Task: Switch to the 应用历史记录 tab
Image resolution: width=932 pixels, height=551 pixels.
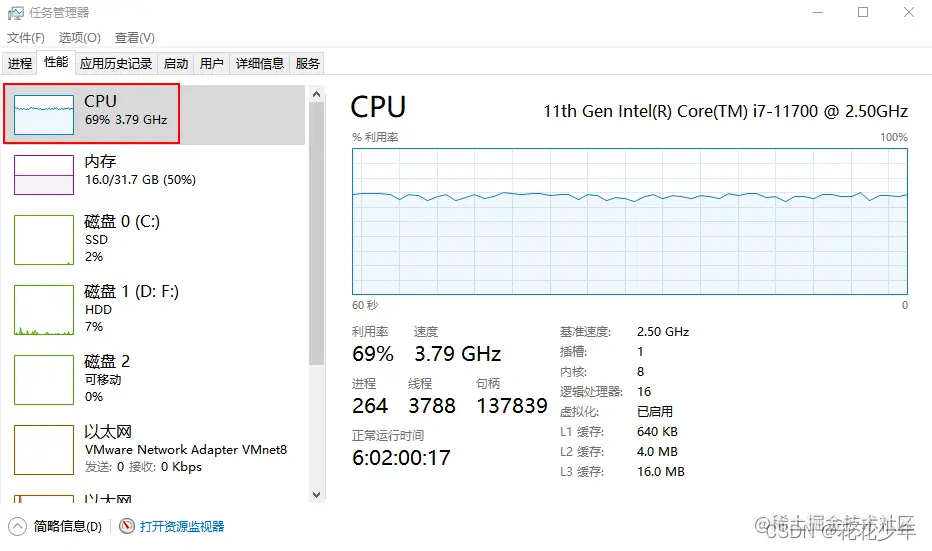Action: (116, 64)
